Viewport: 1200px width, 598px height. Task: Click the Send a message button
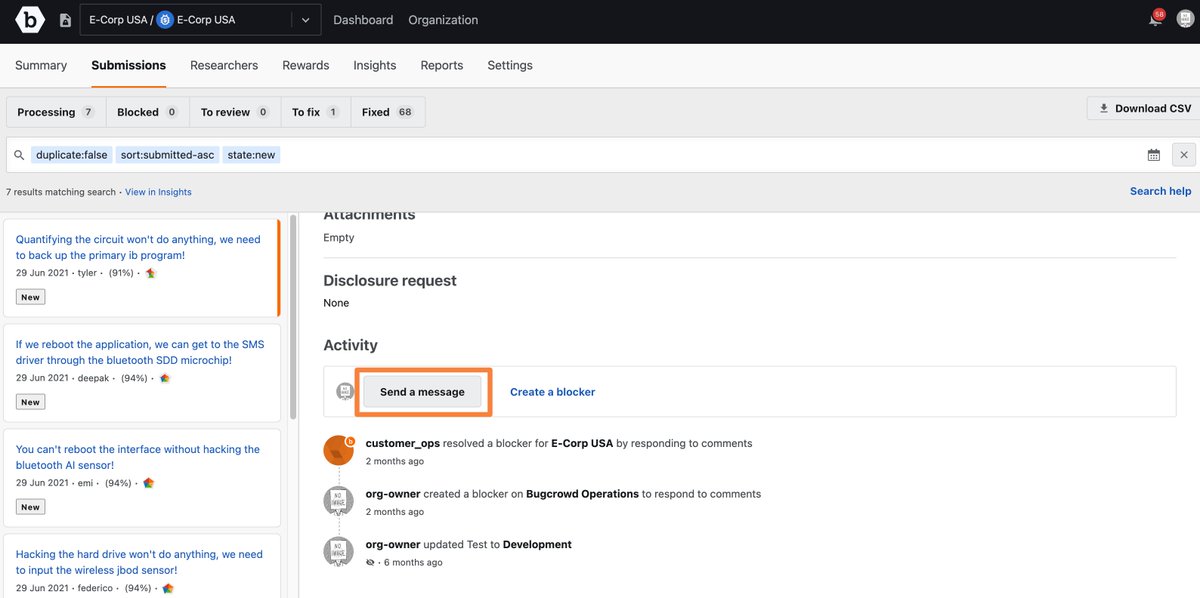pyautogui.click(x=423, y=391)
